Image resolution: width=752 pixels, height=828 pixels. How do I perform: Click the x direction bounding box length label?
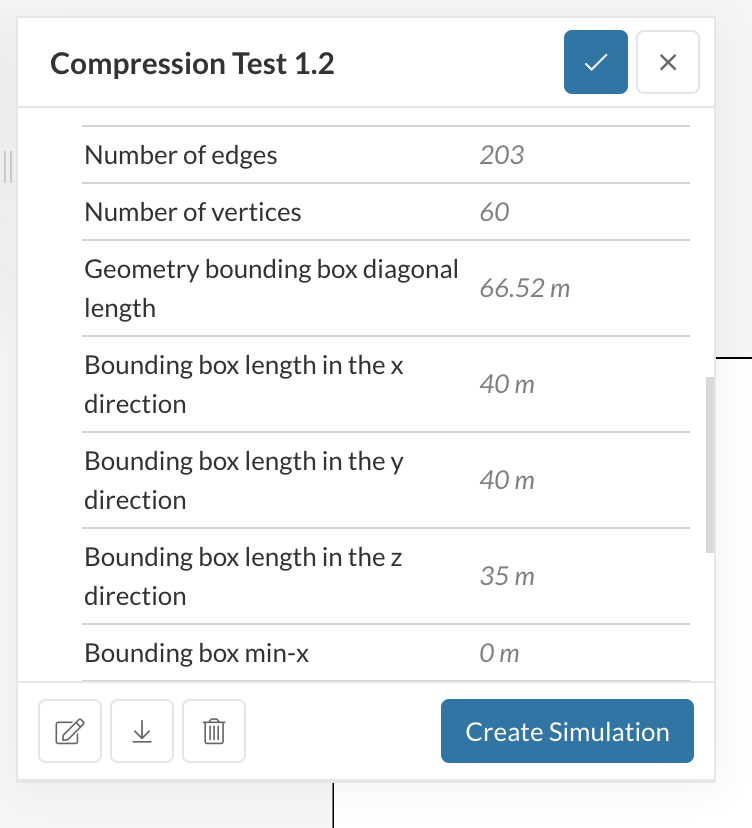pyautogui.click(x=244, y=384)
